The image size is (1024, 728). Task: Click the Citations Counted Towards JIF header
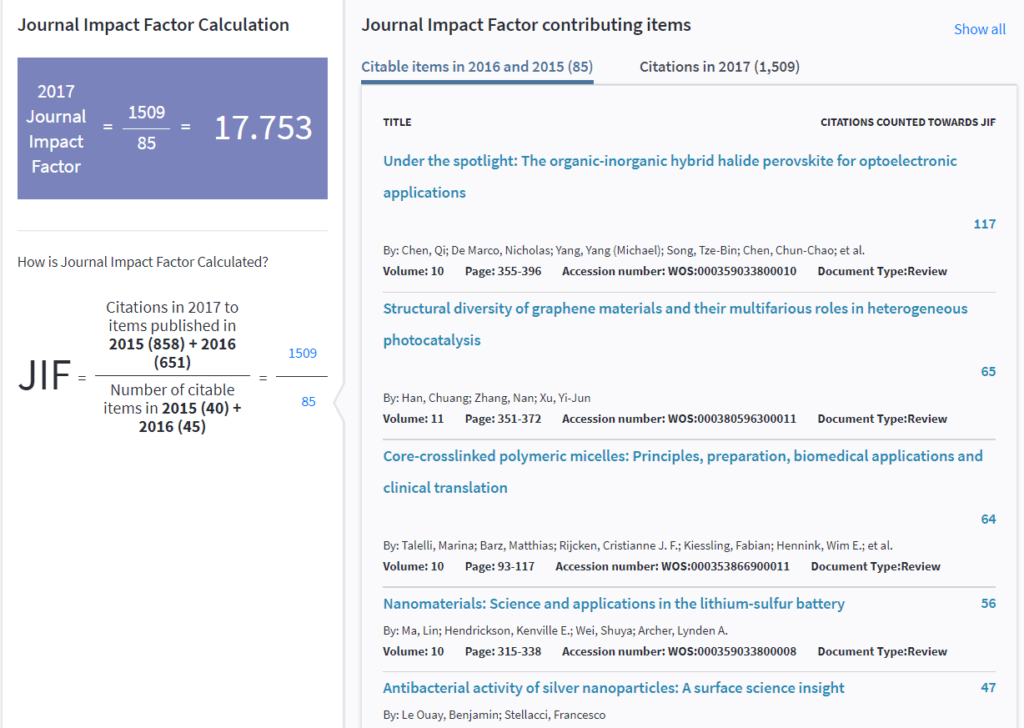click(907, 122)
